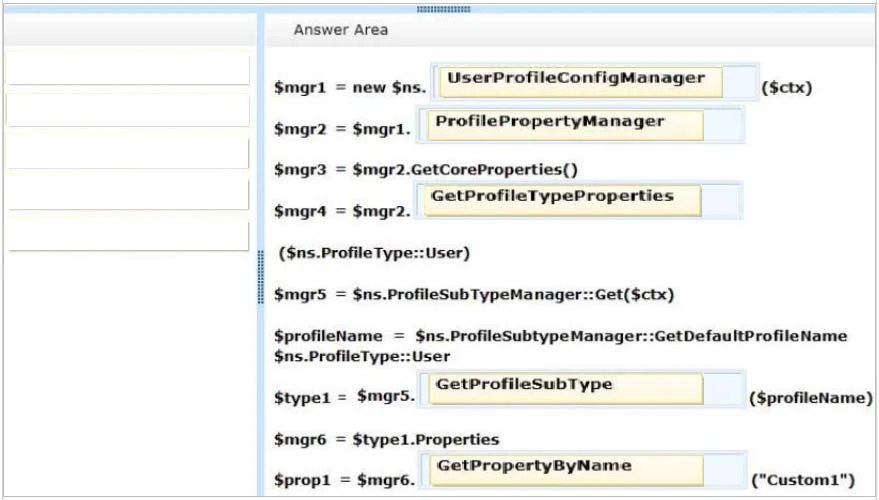Click the third empty slot in left panel
Screen dimensions: 879x500
[128, 153]
